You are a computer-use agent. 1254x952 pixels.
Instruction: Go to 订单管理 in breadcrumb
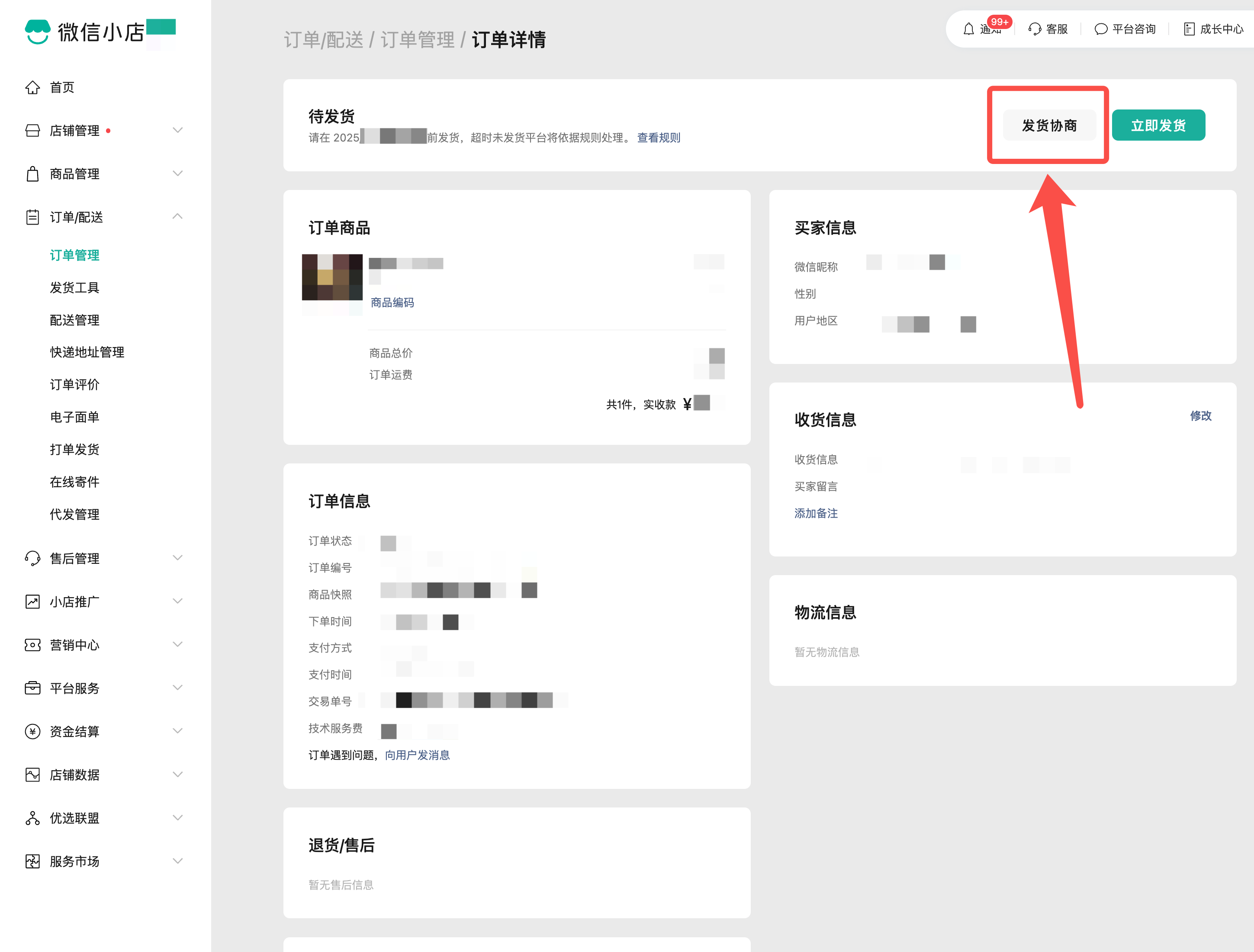[417, 40]
